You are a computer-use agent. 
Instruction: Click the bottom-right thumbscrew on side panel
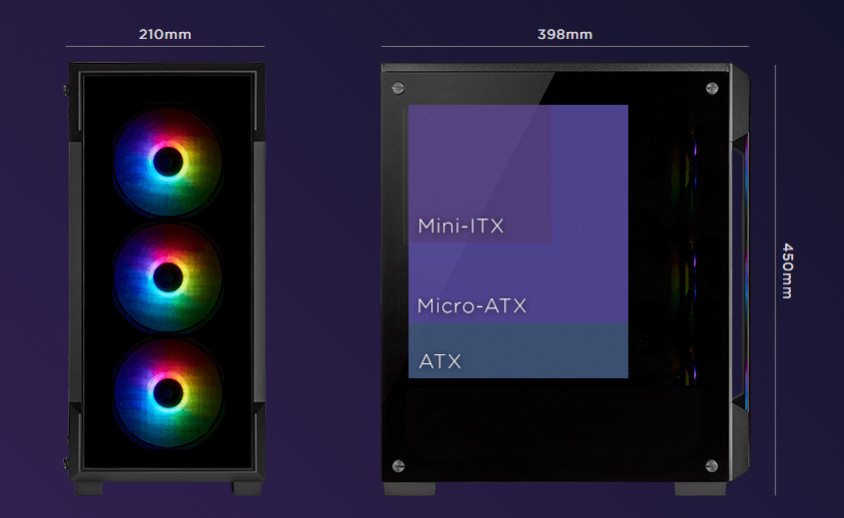click(x=712, y=466)
